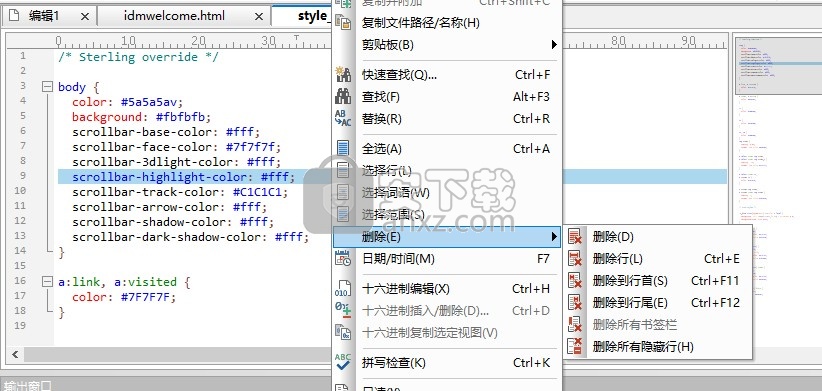Close the 编辑1 tab
This screenshot has width=822, height=391.
coord(85,17)
